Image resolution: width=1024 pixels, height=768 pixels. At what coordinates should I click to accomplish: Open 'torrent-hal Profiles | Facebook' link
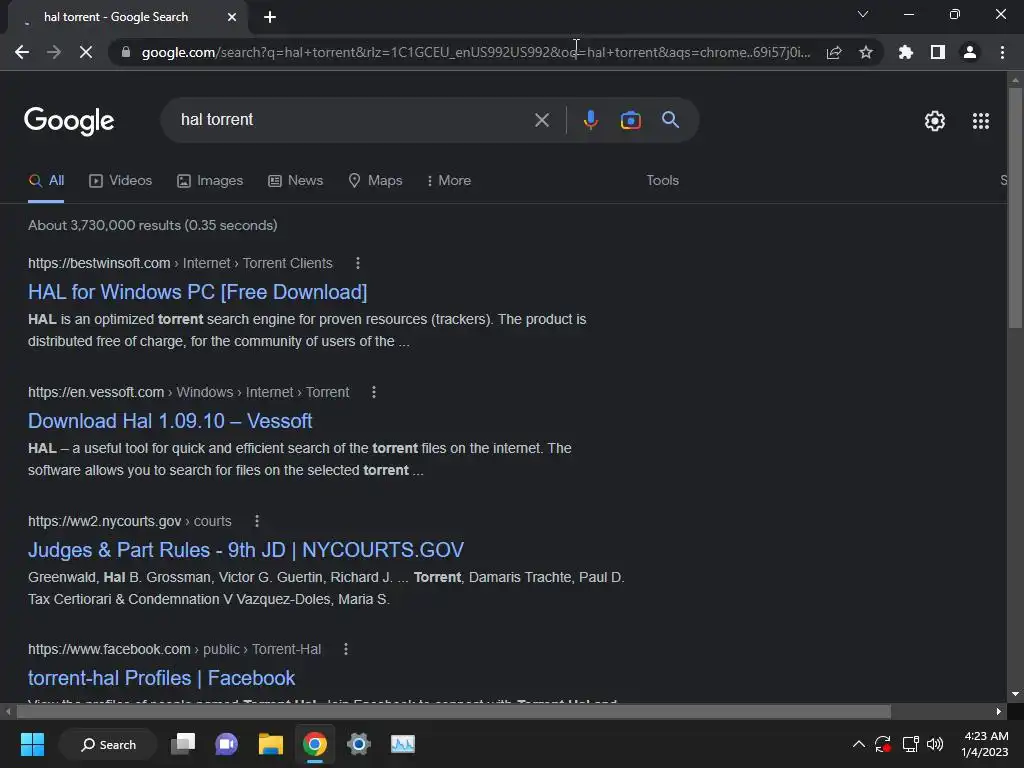pyautogui.click(x=161, y=678)
